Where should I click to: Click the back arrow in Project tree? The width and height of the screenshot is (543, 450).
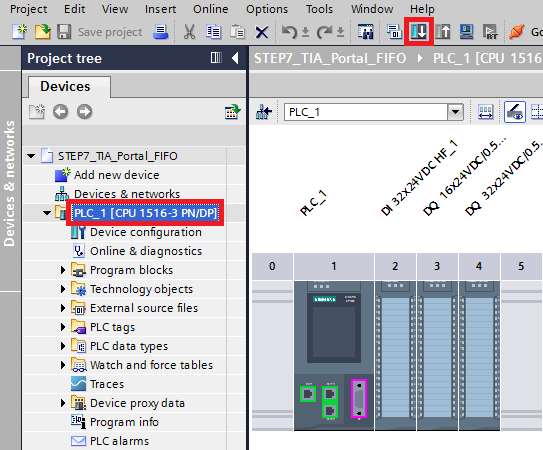pos(61,112)
